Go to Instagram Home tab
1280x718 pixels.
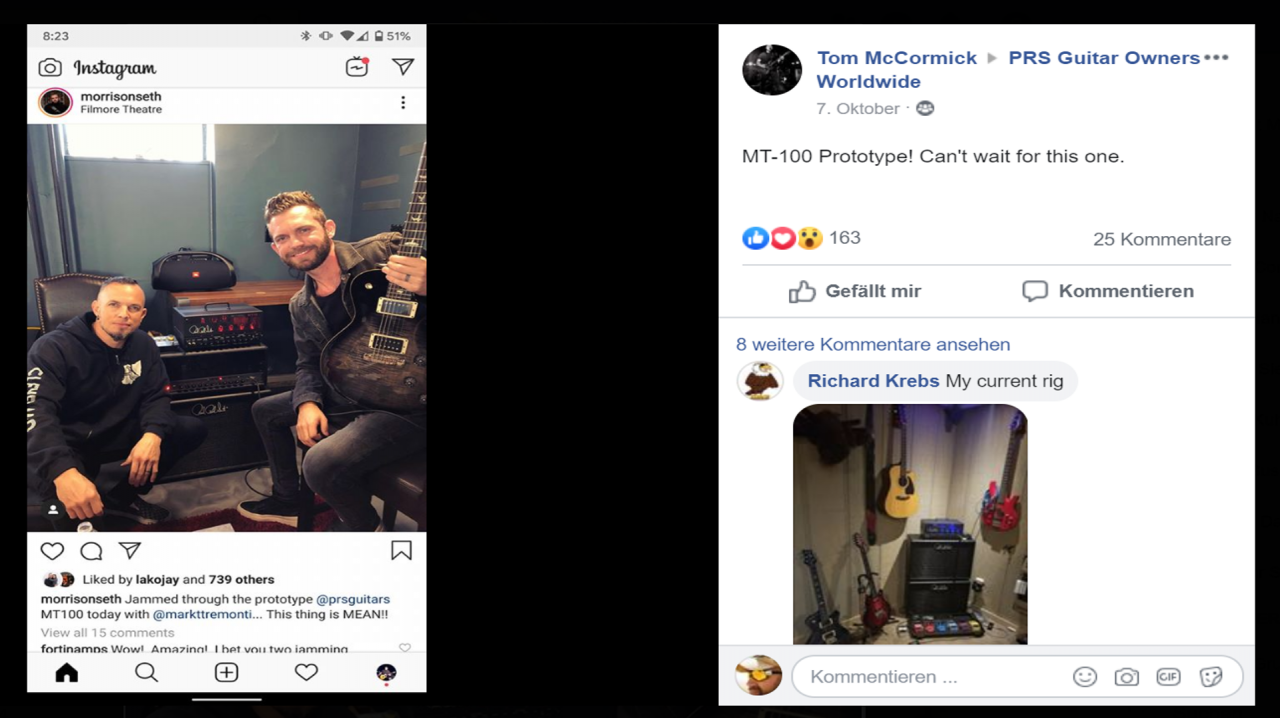pyautogui.click(x=67, y=673)
